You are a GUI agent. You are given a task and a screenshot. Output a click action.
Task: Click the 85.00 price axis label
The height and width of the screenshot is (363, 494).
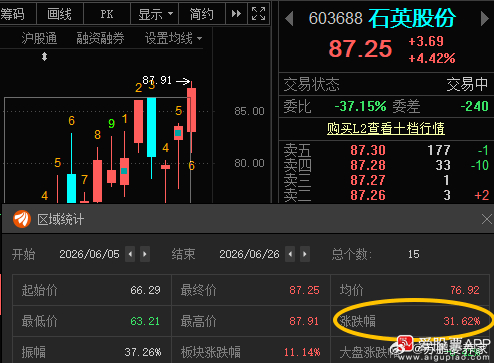[x=249, y=111]
